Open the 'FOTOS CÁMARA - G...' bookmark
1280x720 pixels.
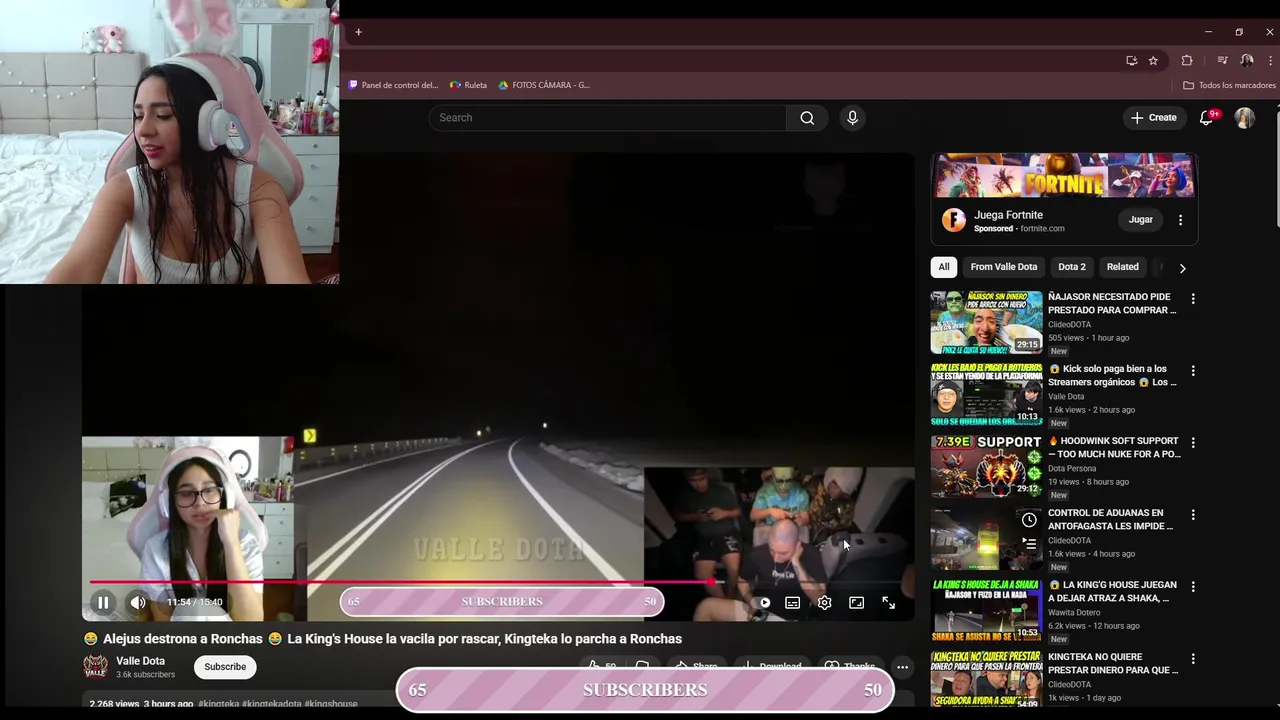544,85
